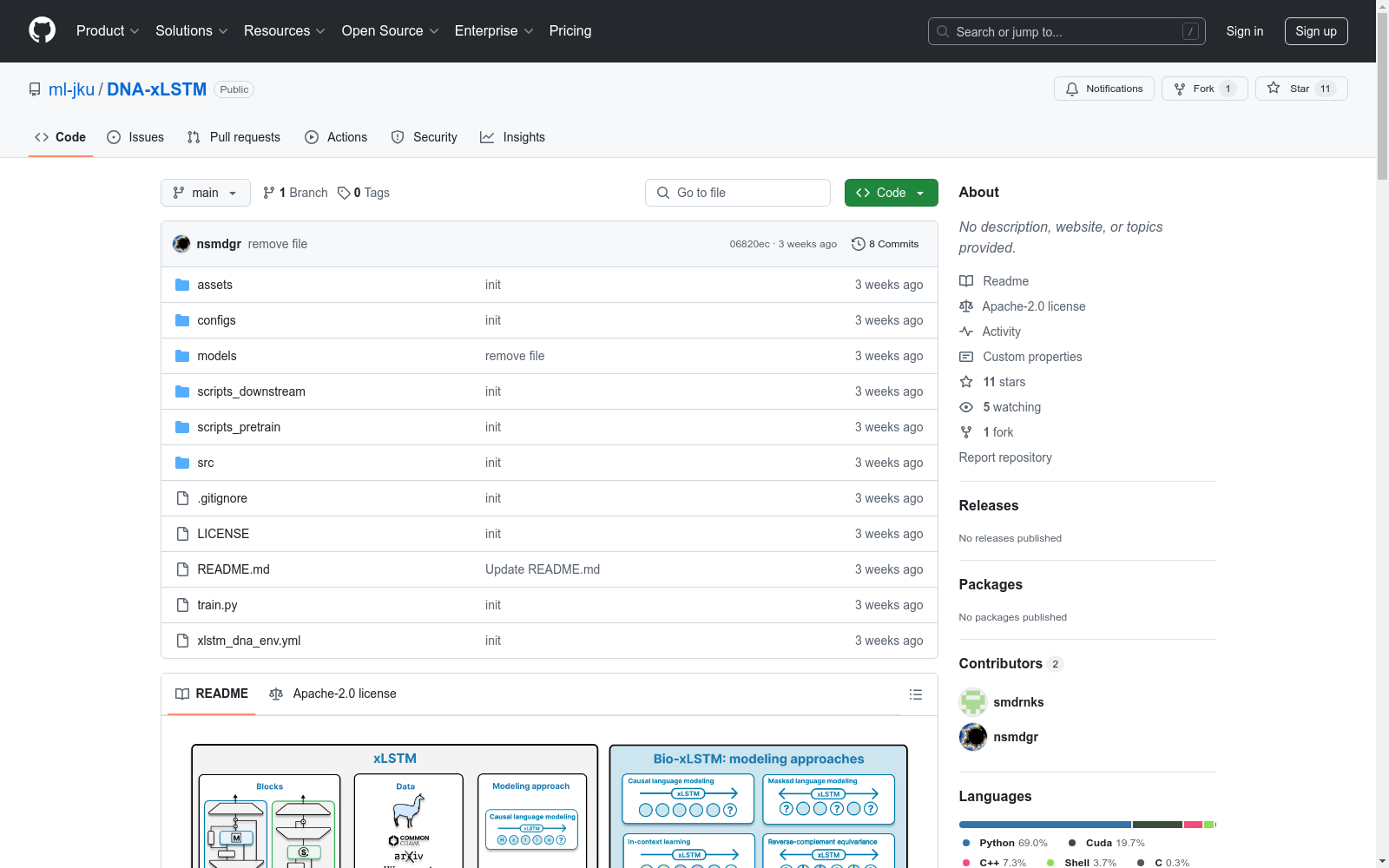Open the 8 Commits history
1389x868 pixels.
(x=885, y=244)
